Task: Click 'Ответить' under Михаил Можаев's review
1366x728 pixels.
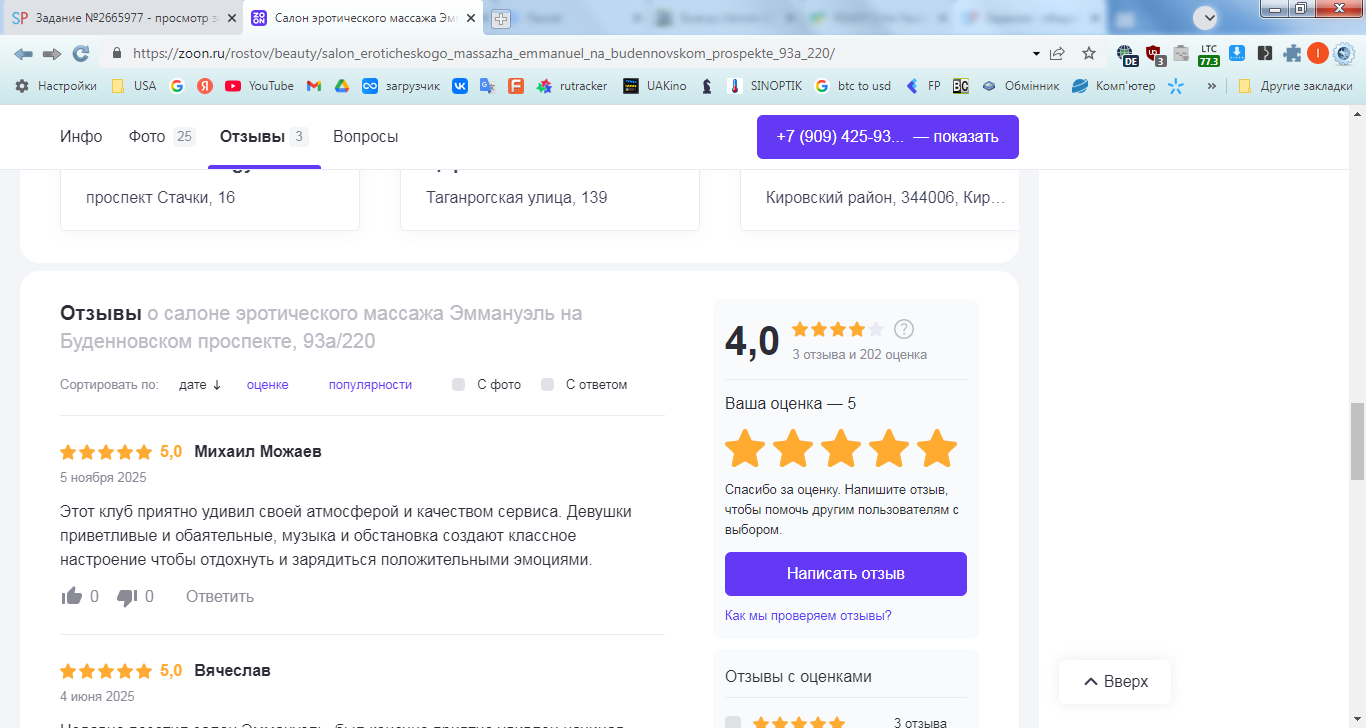Action: coord(220,597)
